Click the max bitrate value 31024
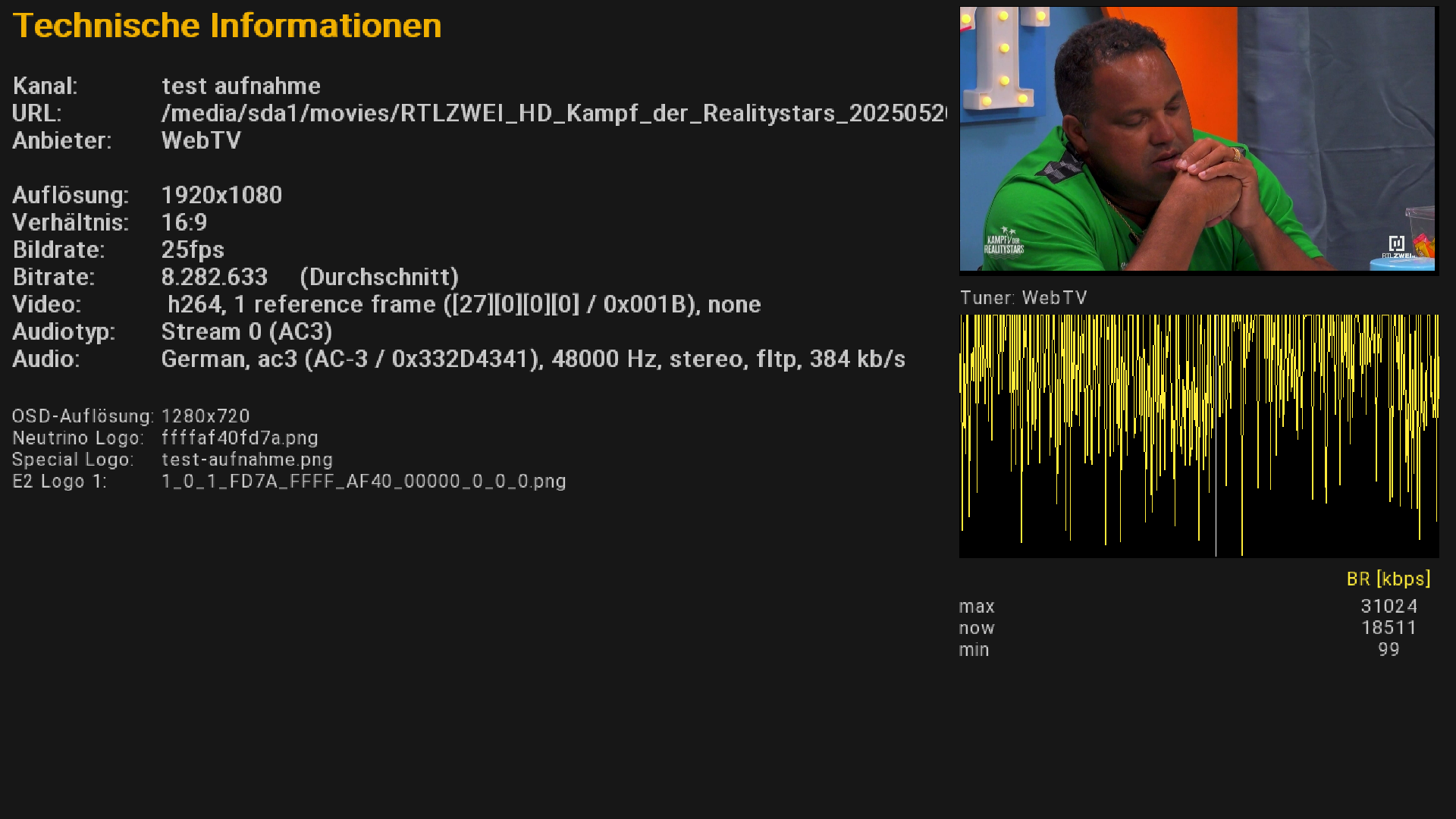 click(1389, 606)
